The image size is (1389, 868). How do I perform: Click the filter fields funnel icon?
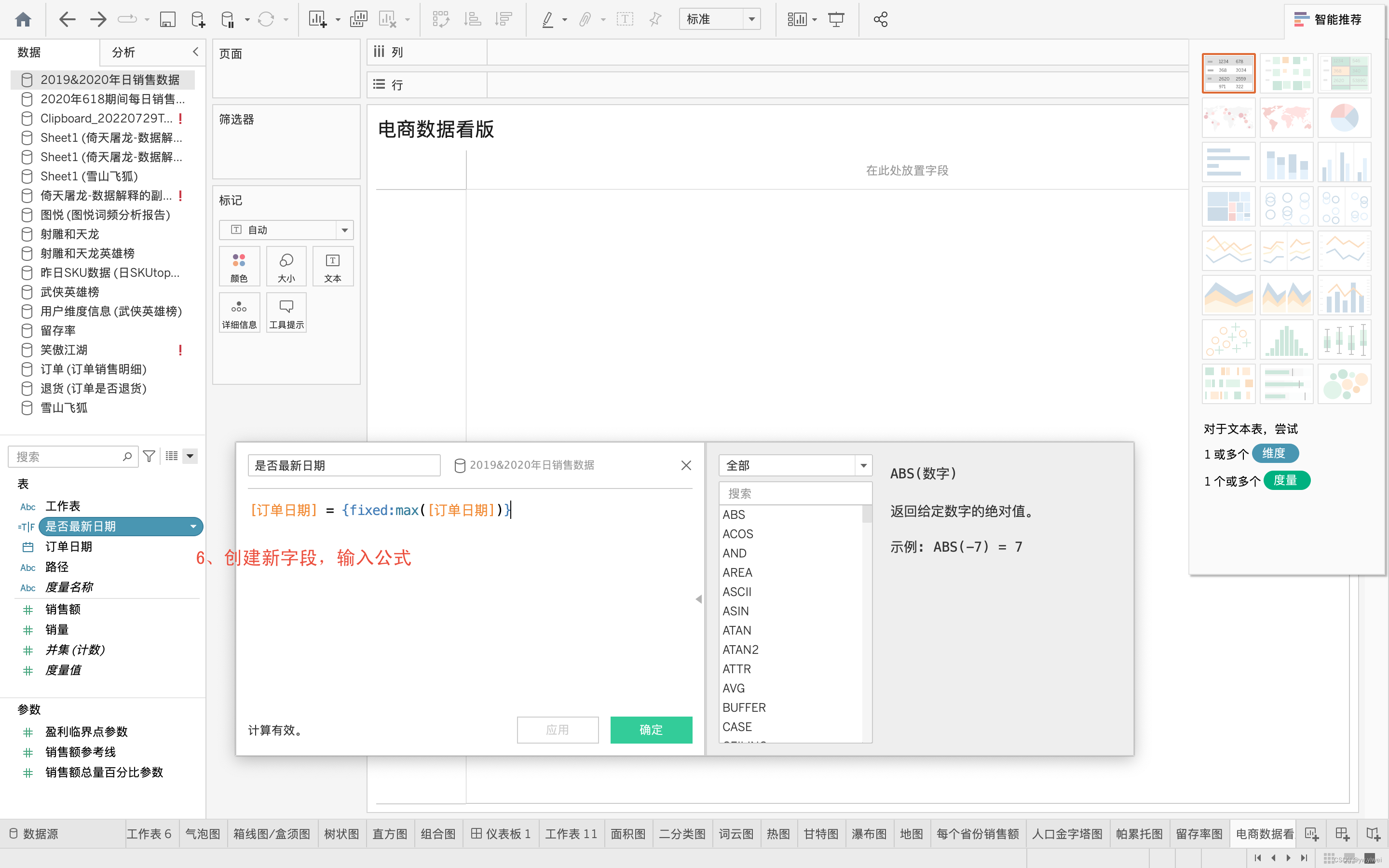click(x=149, y=456)
